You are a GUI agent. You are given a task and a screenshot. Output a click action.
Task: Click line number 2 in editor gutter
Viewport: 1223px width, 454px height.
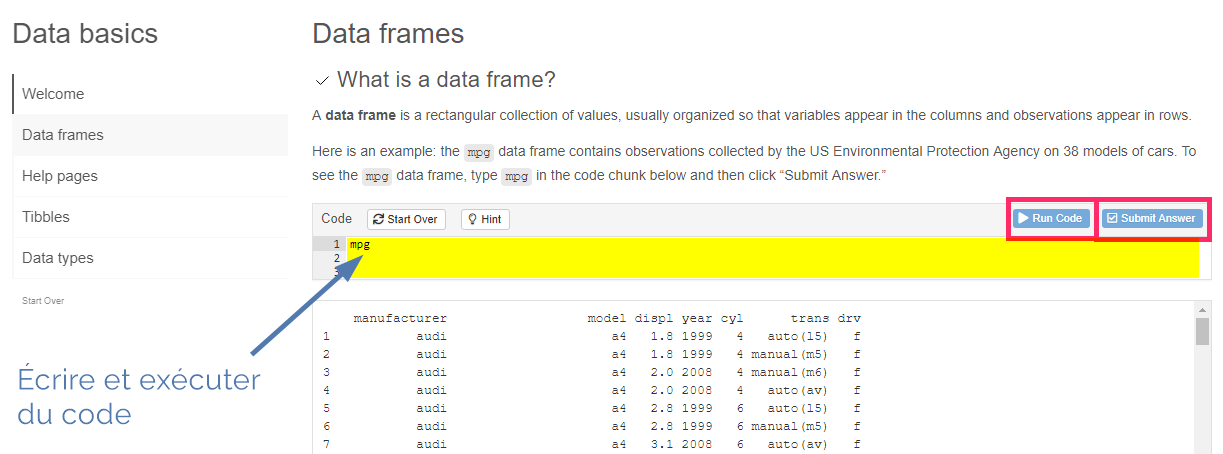[337, 258]
